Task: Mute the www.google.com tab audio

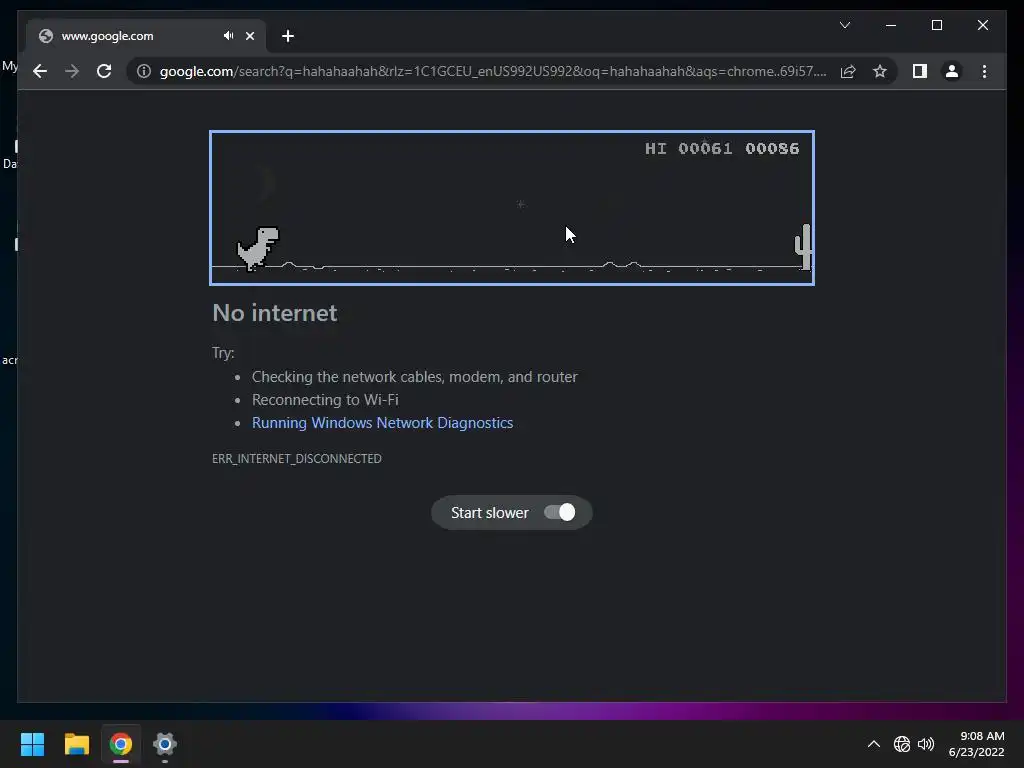Action: pyautogui.click(x=228, y=36)
